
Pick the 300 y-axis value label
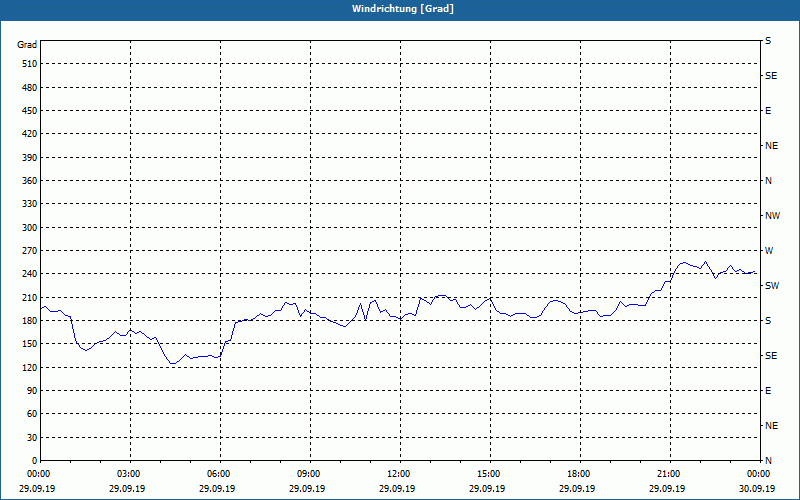(30, 228)
